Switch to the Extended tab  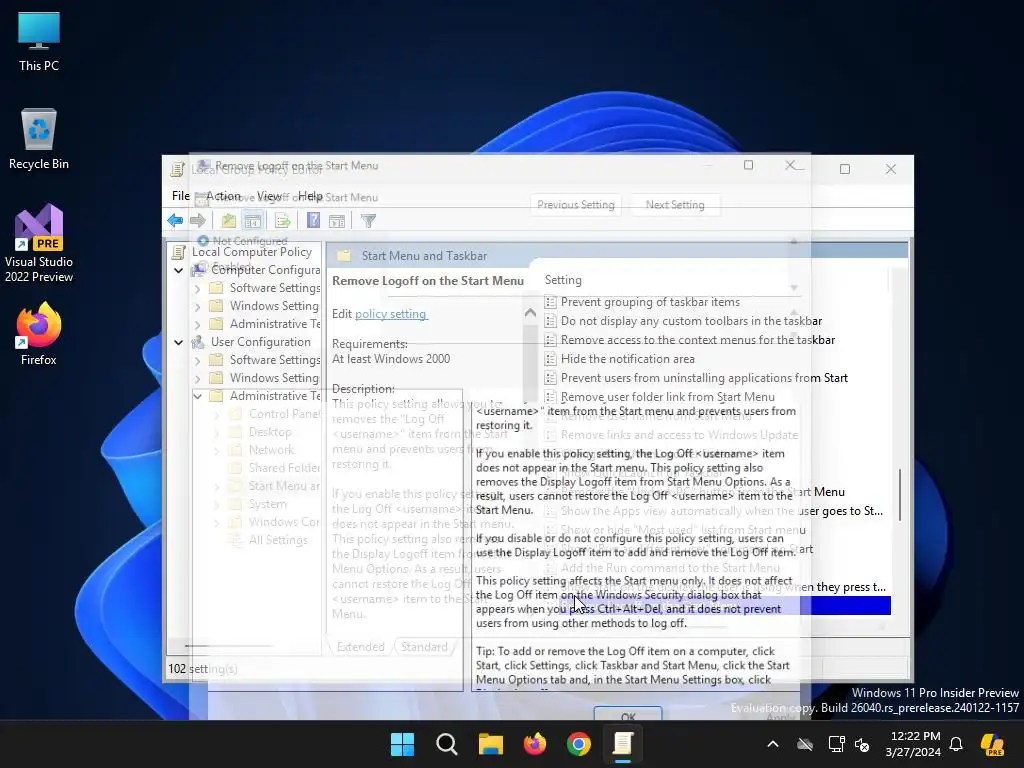(x=360, y=647)
